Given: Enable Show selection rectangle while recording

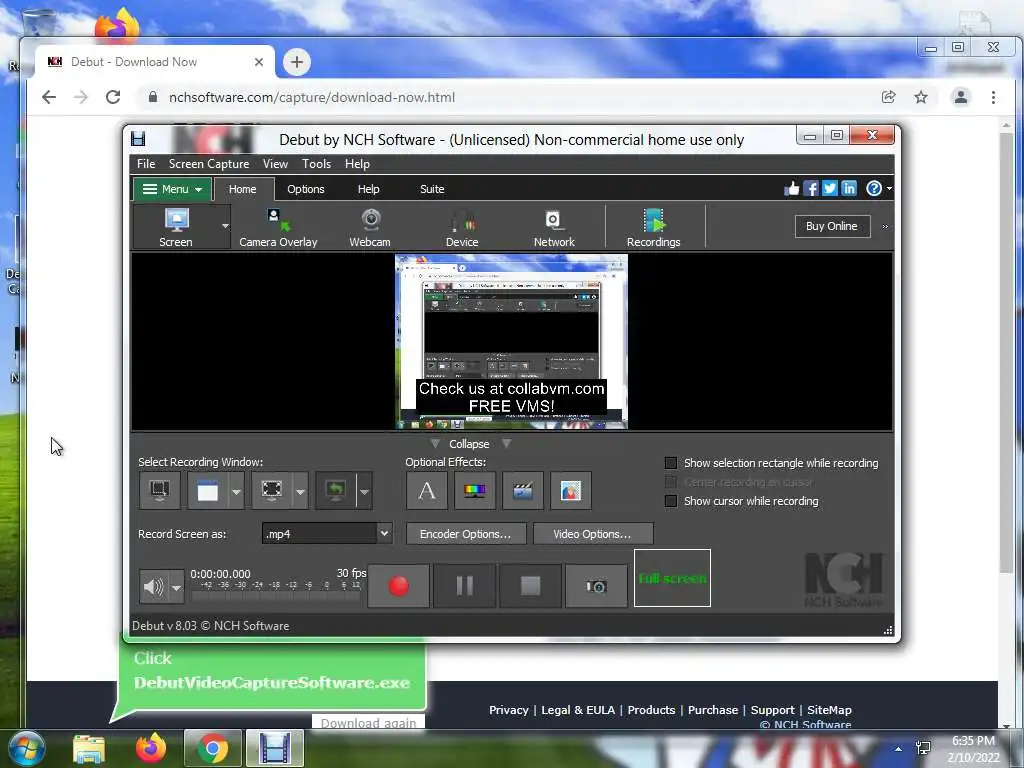Looking at the screenshot, I should point(671,463).
